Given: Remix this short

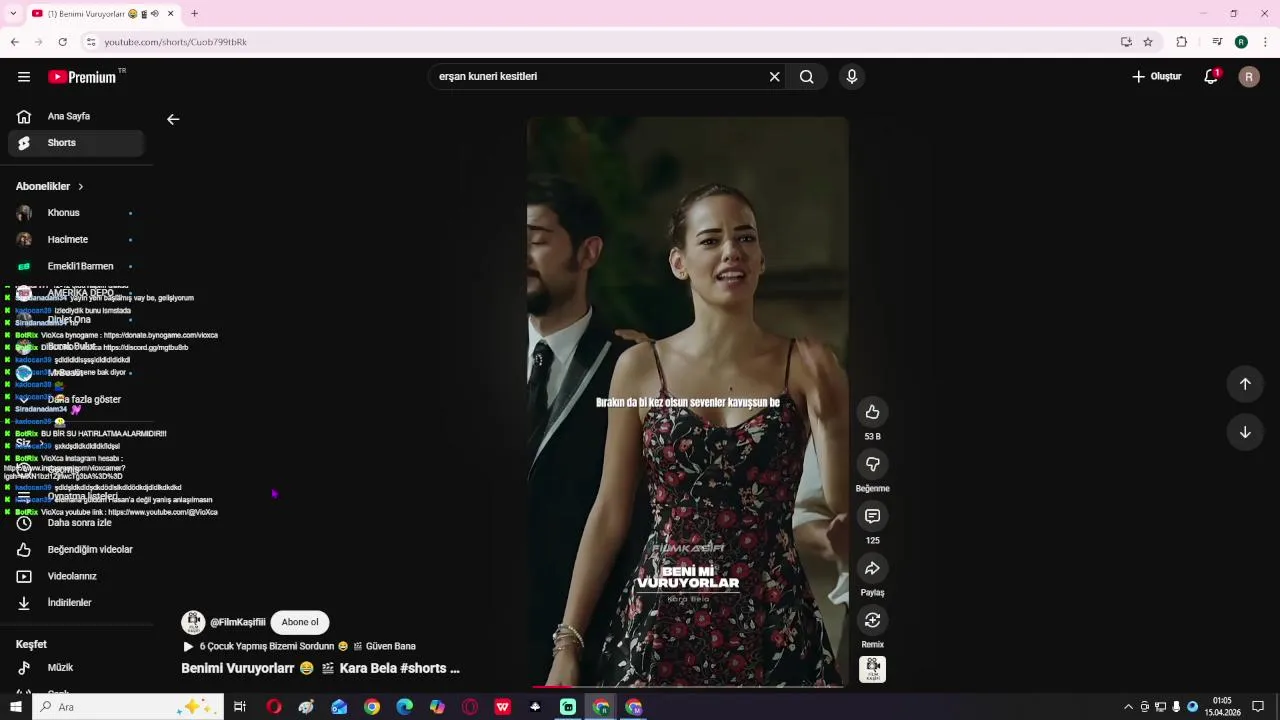Looking at the screenshot, I should 872,620.
